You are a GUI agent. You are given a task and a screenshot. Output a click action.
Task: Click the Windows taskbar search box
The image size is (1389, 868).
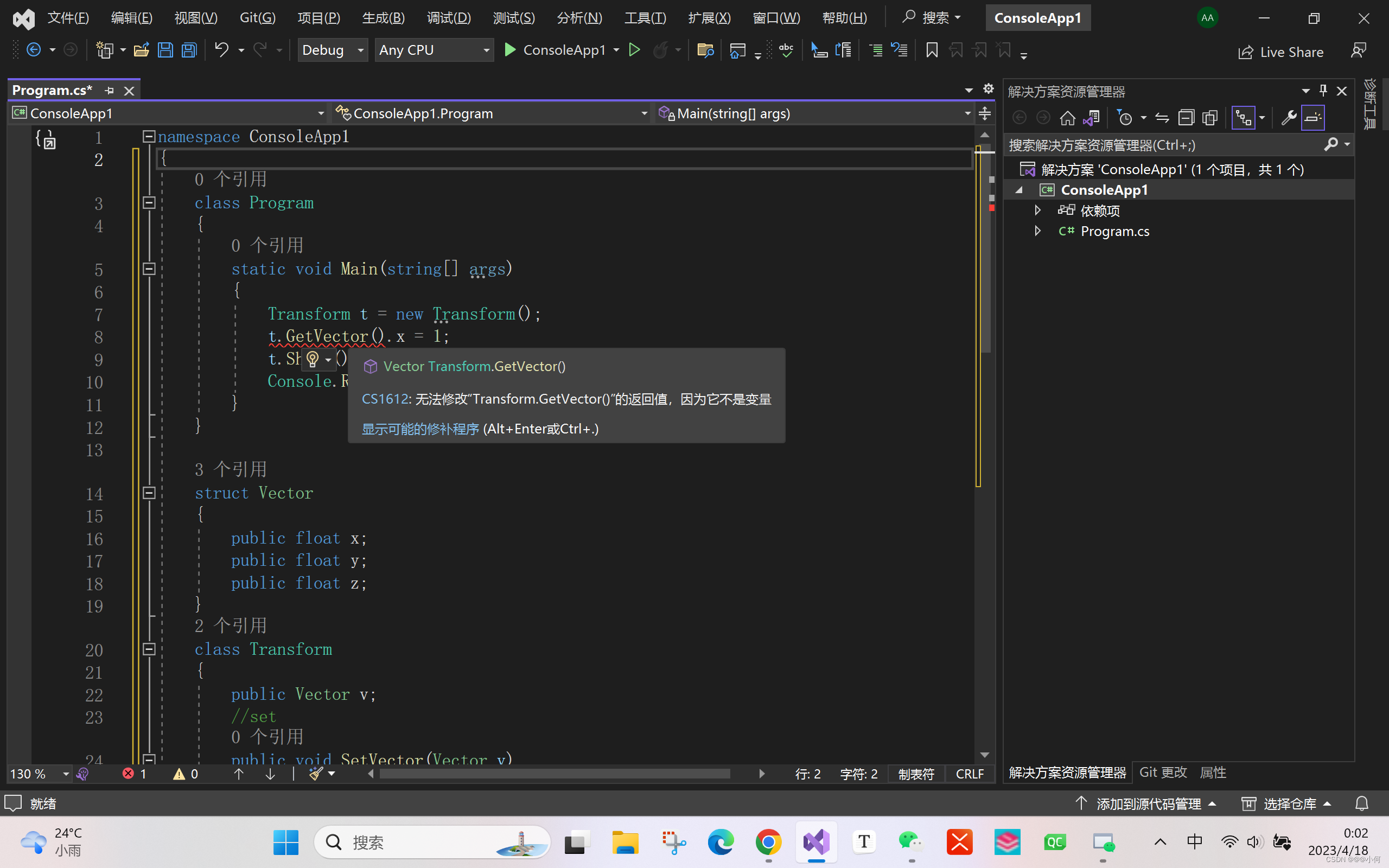click(x=432, y=842)
